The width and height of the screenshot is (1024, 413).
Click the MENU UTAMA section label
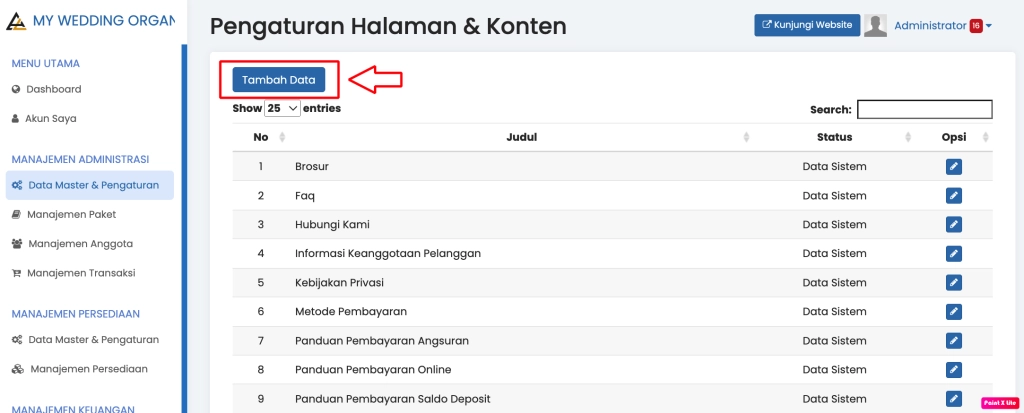tap(46, 63)
